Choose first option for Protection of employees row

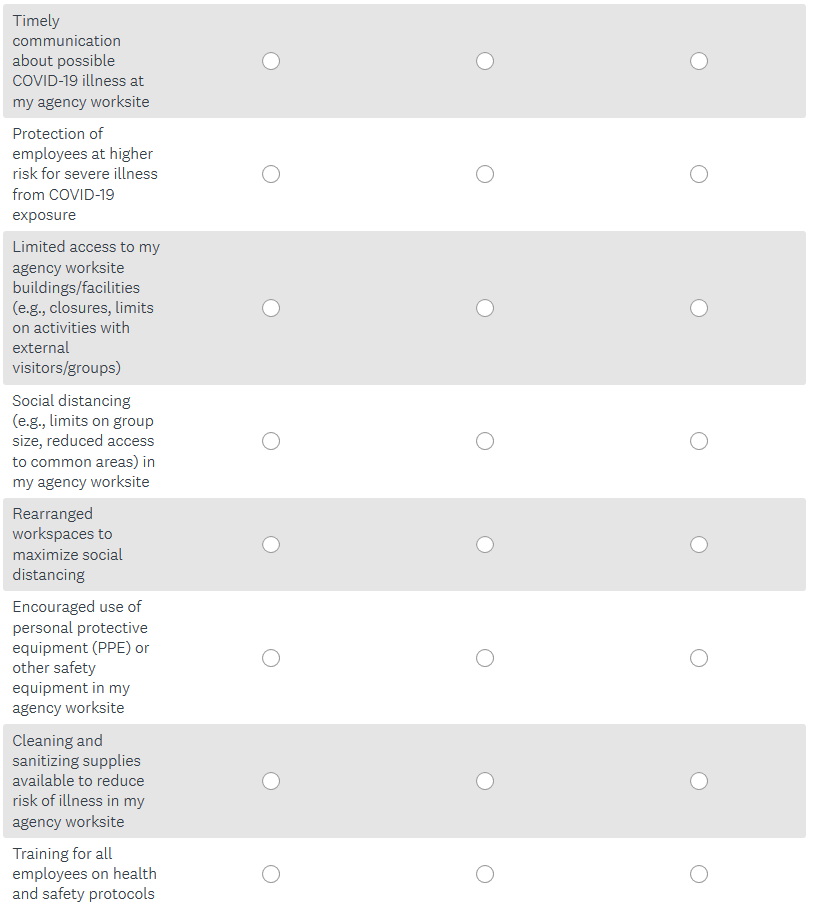click(x=271, y=174)
